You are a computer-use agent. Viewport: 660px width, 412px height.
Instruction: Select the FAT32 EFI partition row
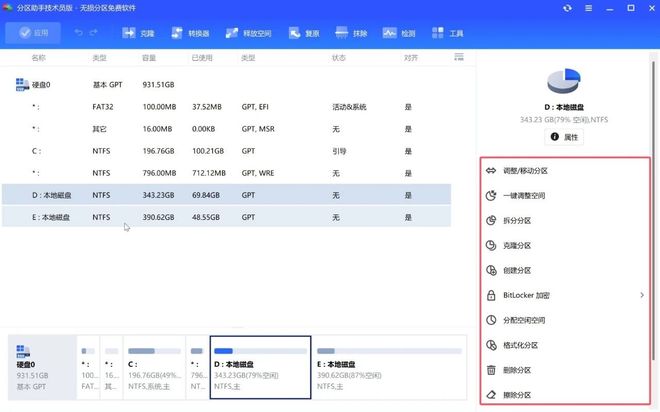[x=226, y=107]
